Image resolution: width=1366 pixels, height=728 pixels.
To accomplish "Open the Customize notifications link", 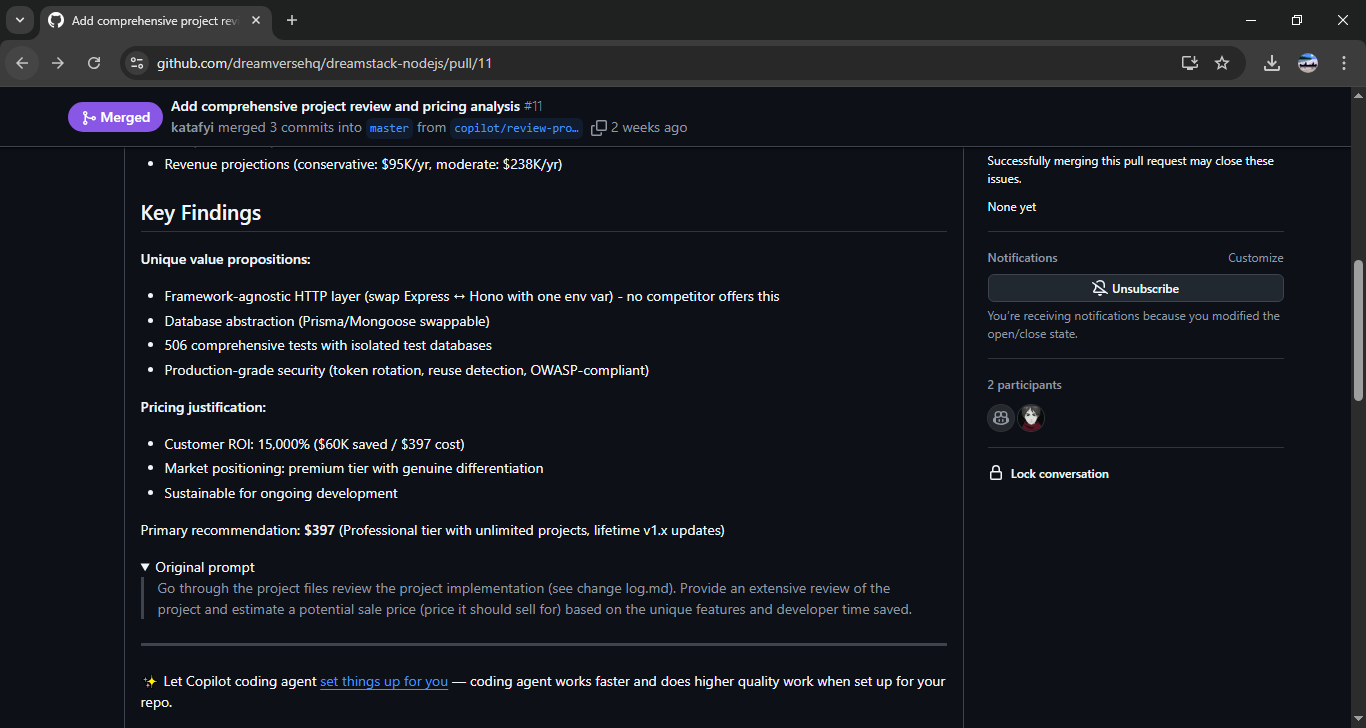I will (x=1255, y=257).
